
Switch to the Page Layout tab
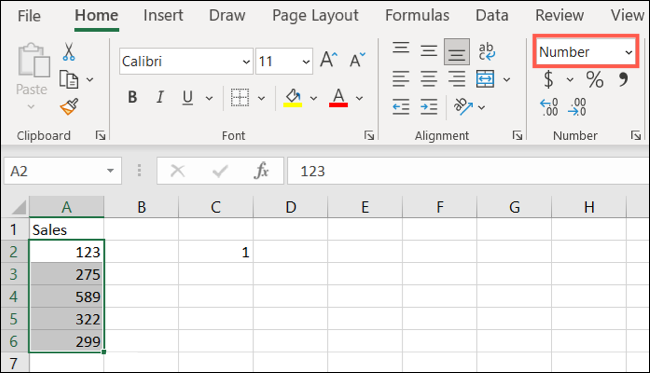click(x=315, y=16)
